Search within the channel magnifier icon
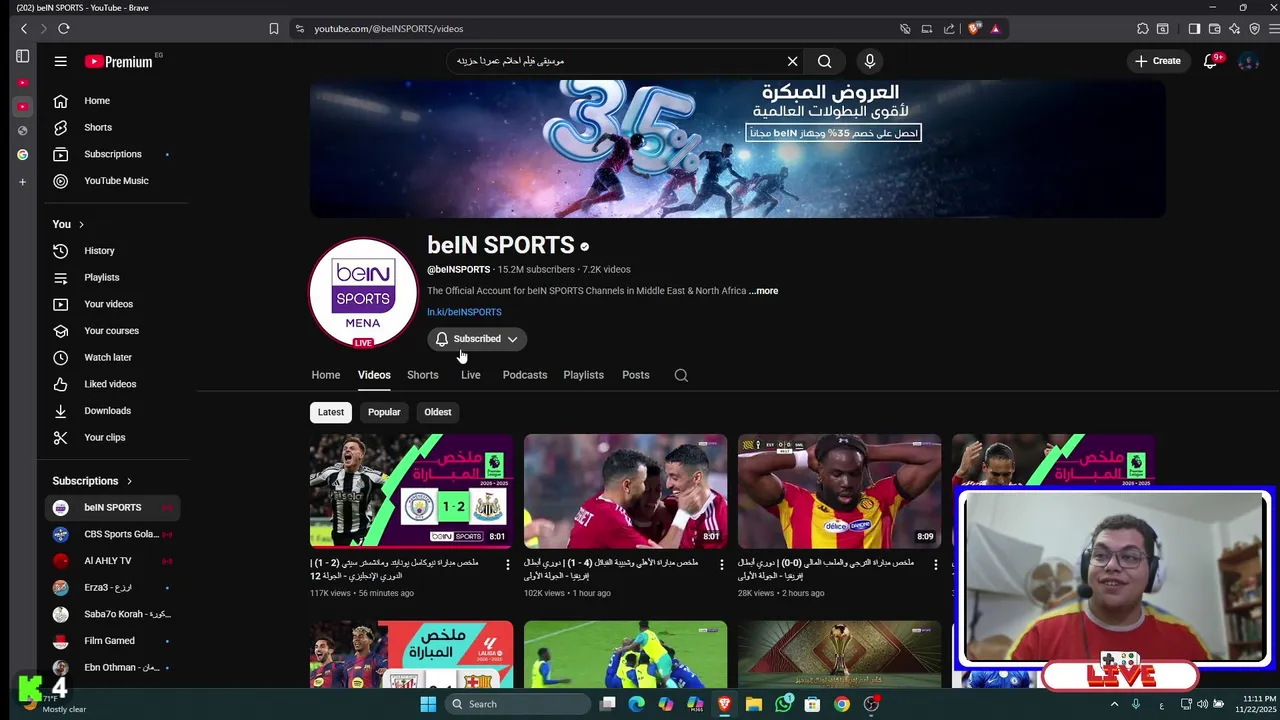This screenshot has height=720, width=1280. [681, 375]
